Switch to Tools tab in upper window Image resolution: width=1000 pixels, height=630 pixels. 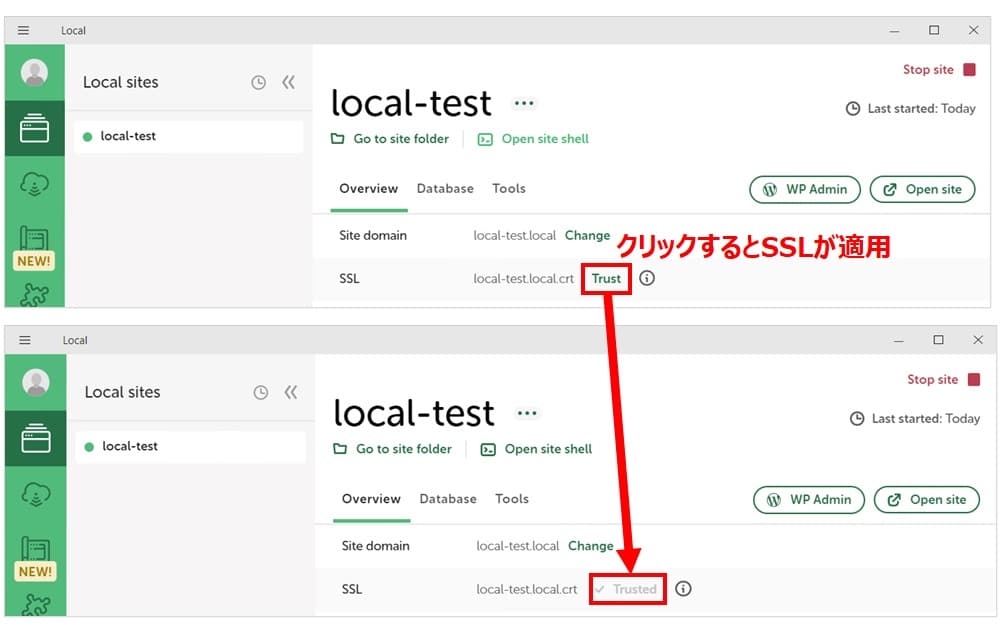(509, 189)
